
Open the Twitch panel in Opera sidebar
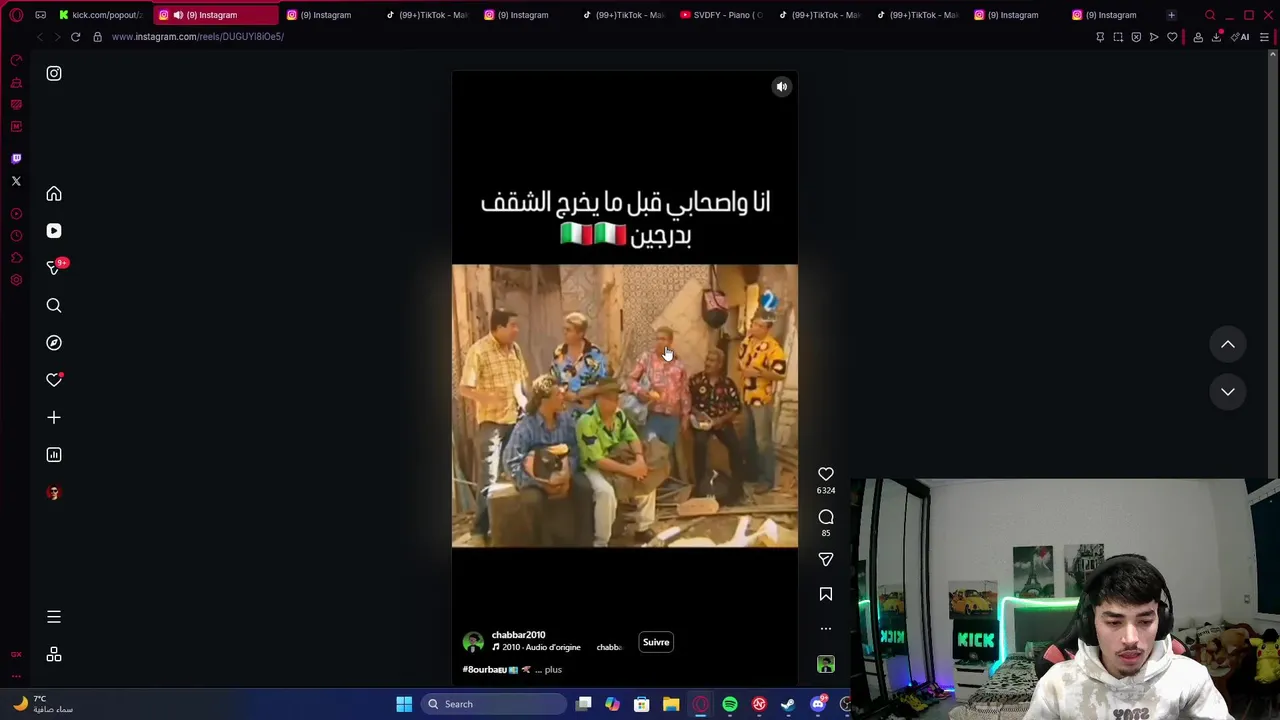[16, 158]
